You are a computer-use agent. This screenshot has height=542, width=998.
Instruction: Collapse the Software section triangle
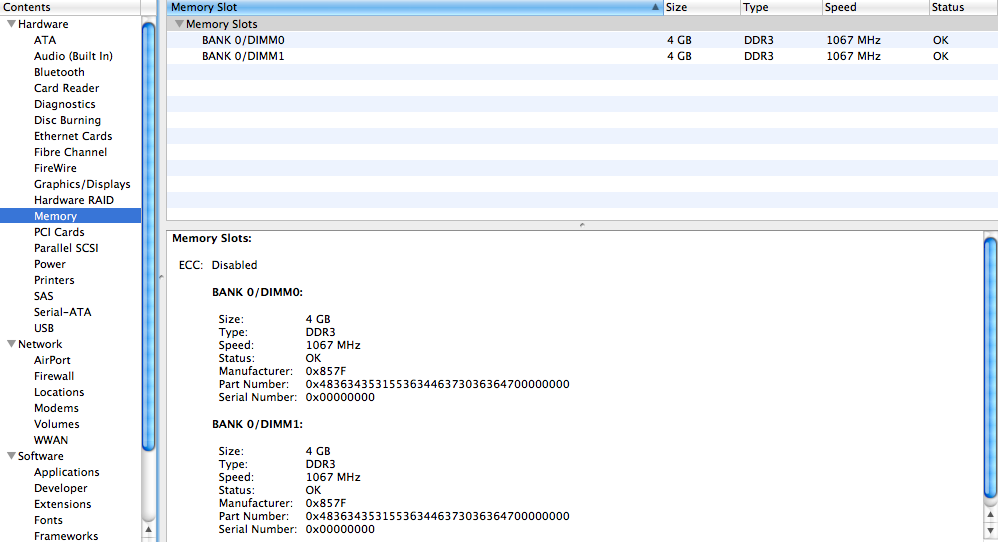(11, 456)
